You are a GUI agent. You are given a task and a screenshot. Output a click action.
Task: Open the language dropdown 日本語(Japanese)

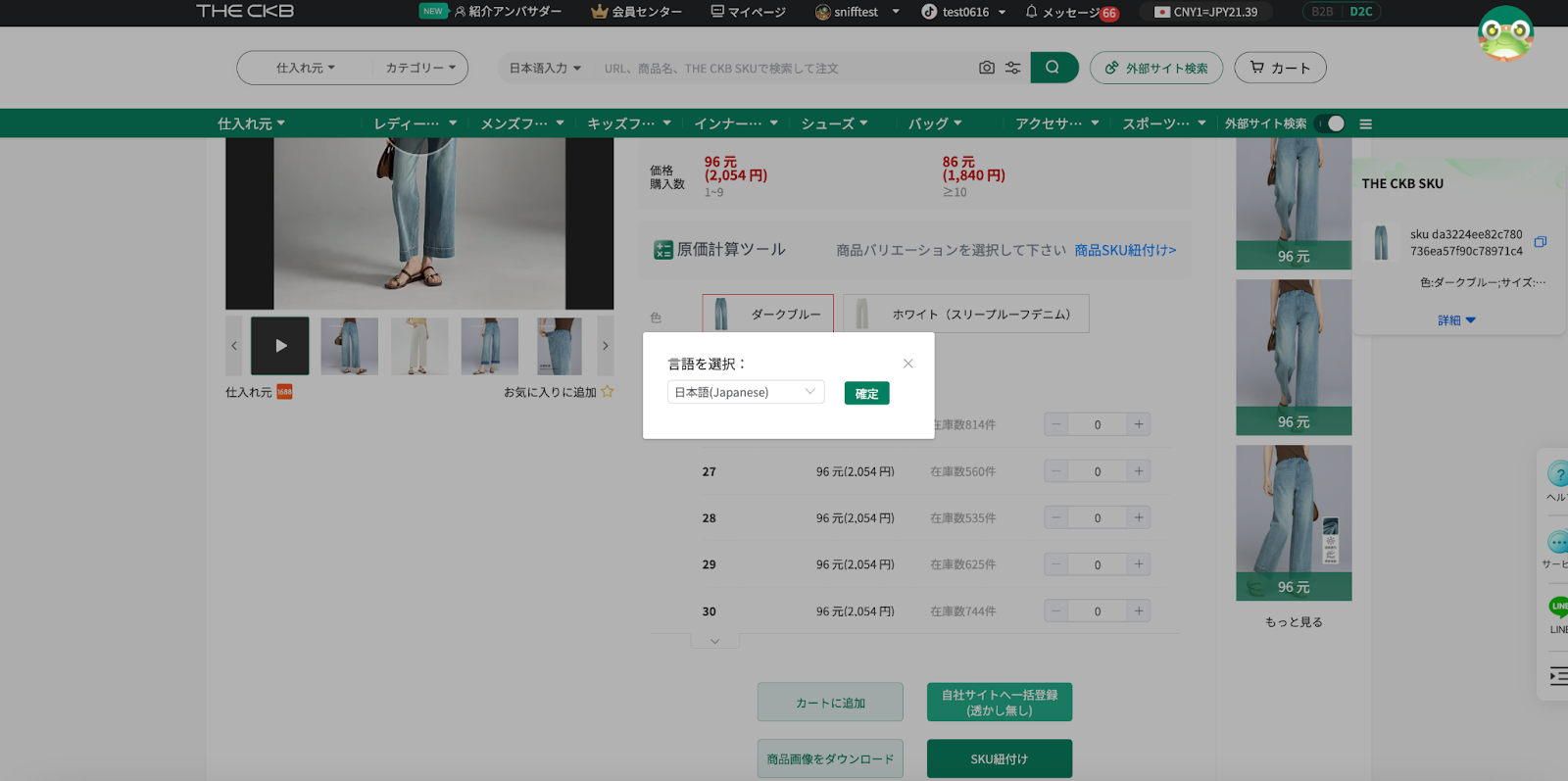point(746,392)
